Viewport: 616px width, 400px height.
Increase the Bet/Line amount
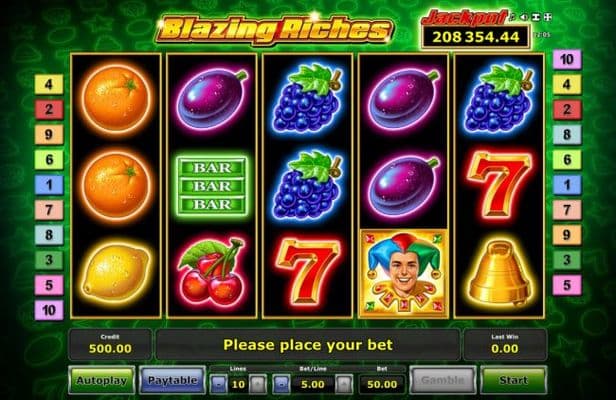tap(344, 383)
